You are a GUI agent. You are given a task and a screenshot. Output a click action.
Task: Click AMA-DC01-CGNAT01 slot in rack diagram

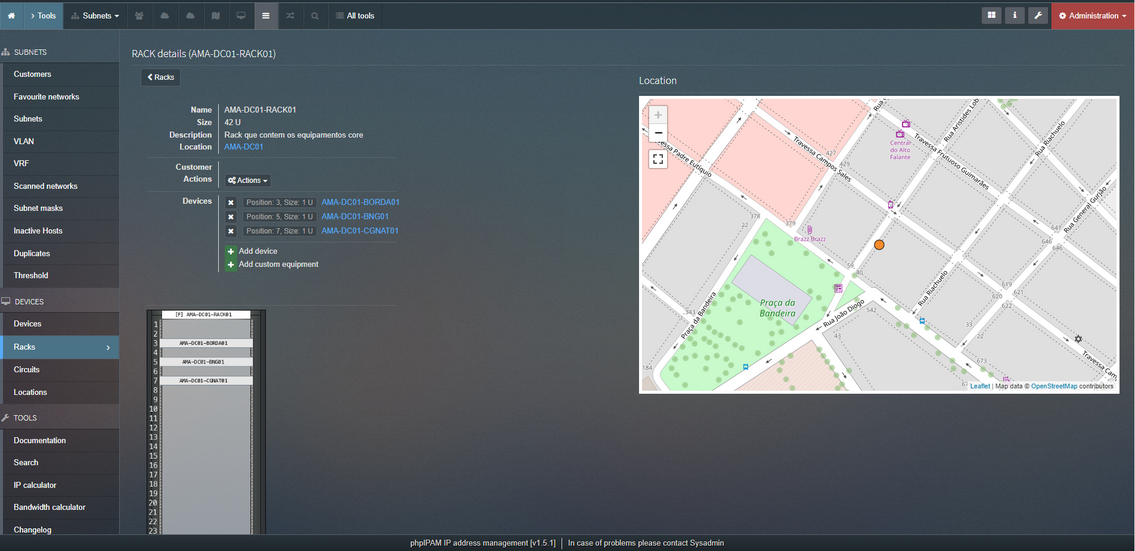(x=206, y=381)
